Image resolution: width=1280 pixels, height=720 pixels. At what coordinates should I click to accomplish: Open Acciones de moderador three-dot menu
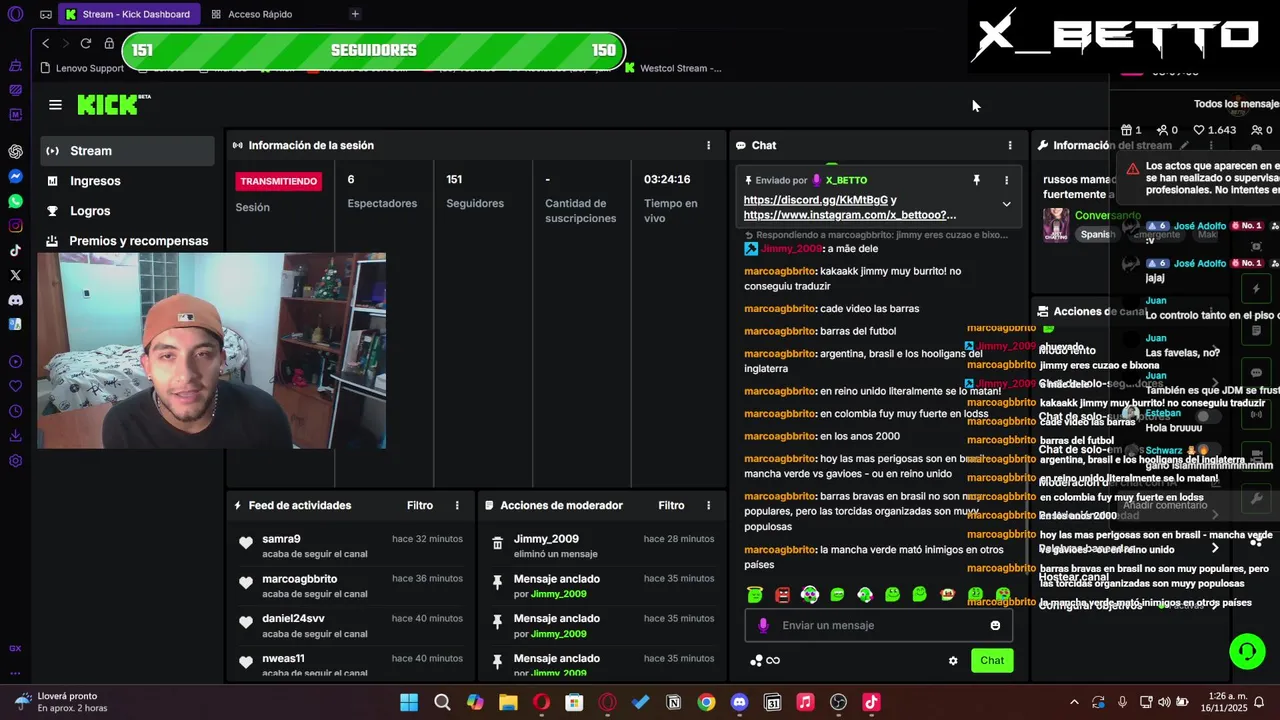tap(709, 505)
